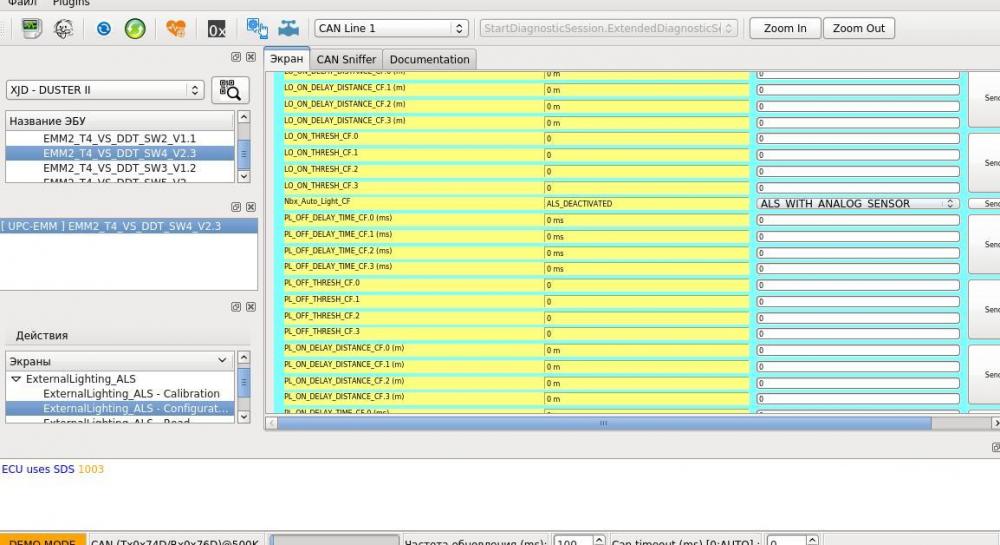Click the ECU uses SDS 1003 log line
Image resolution: width=1000 pixels, height=545 pixels.
click(x=52, y=469)
